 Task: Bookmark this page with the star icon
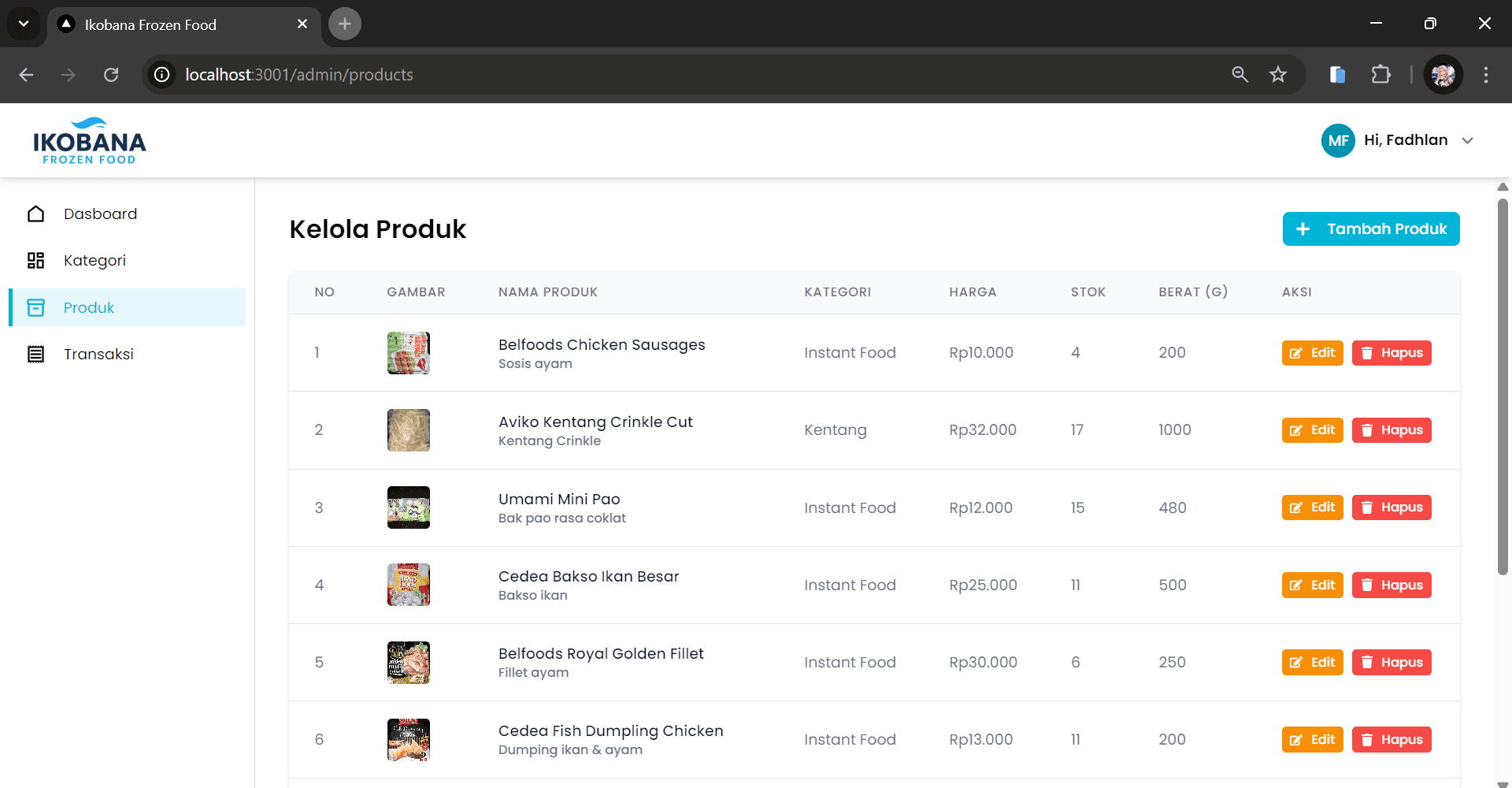tap(1277, 75)
